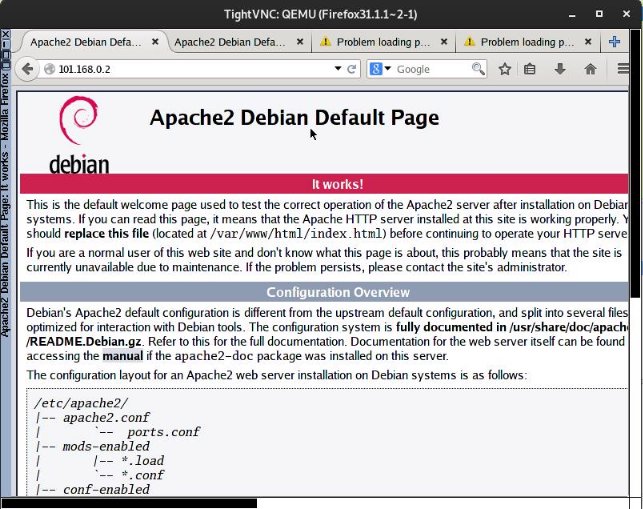The width and height of the screenshot is (643, 509).
Task: Click the 'Apache2 Debian Default Page' title
Action: [x=294, y=118]
